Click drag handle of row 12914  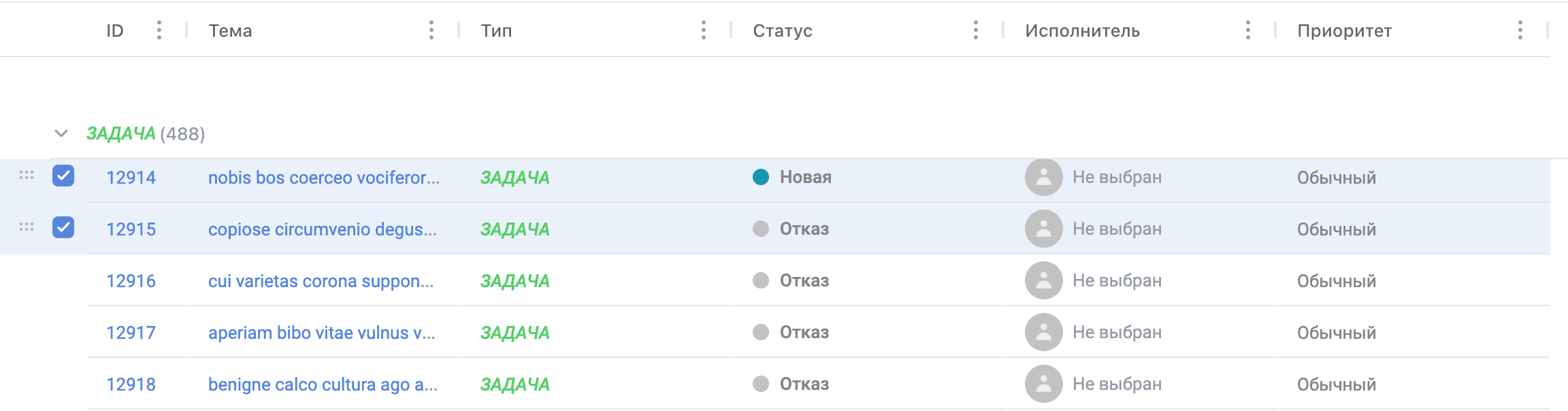tap(27, 176)
